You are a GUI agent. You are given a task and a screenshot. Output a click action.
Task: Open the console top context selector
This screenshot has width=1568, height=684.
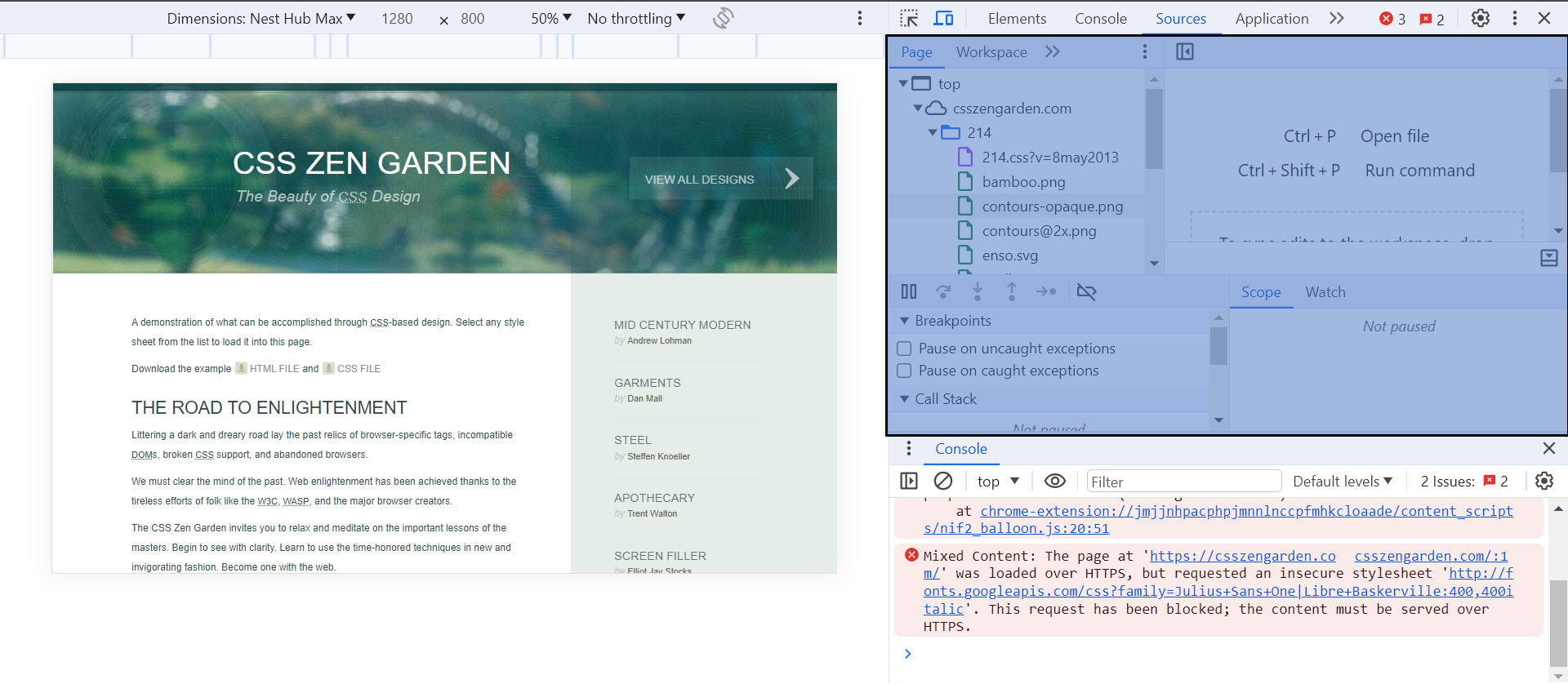(998, 481)
